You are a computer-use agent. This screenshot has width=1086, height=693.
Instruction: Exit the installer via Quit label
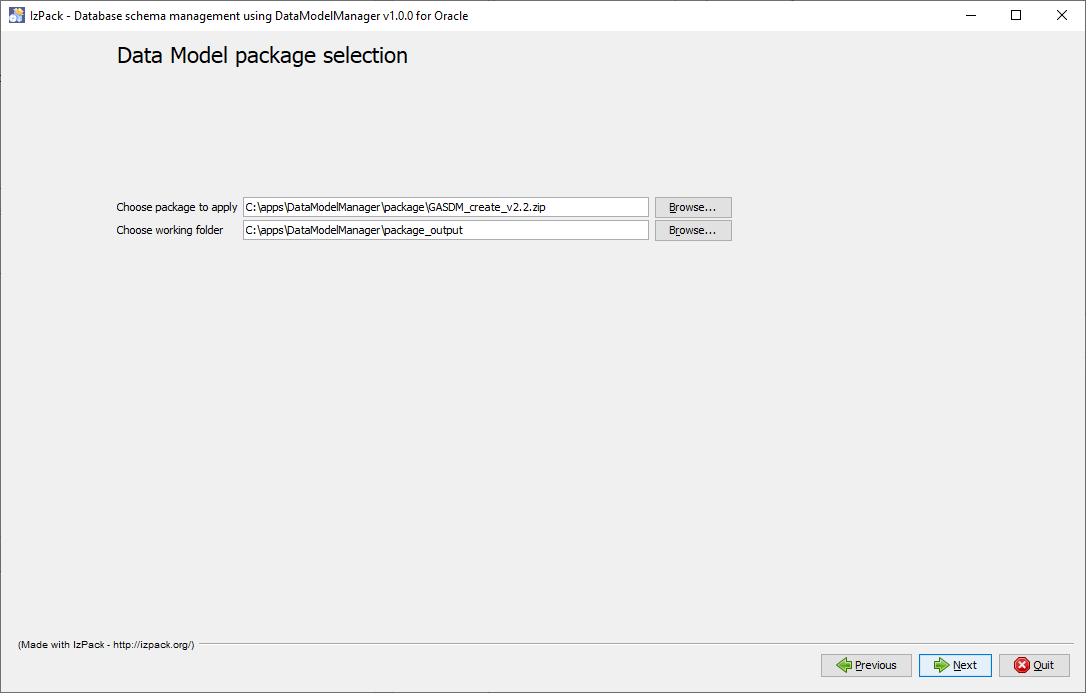1044,665
